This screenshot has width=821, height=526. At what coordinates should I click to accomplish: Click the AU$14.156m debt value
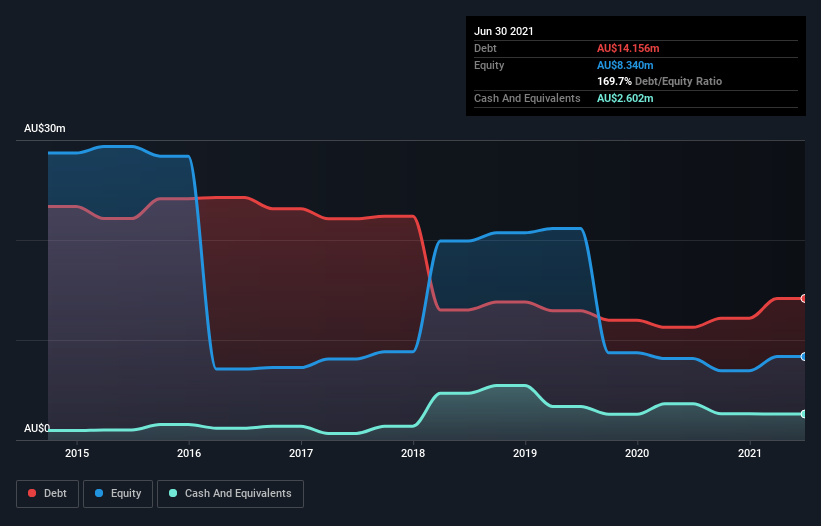coord(628,48)
